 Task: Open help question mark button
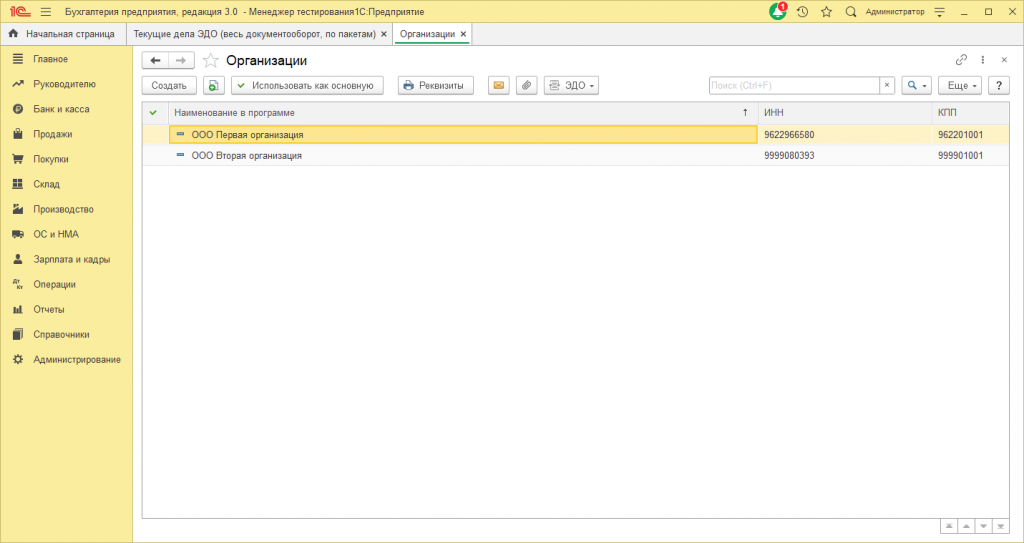point(999,86)
